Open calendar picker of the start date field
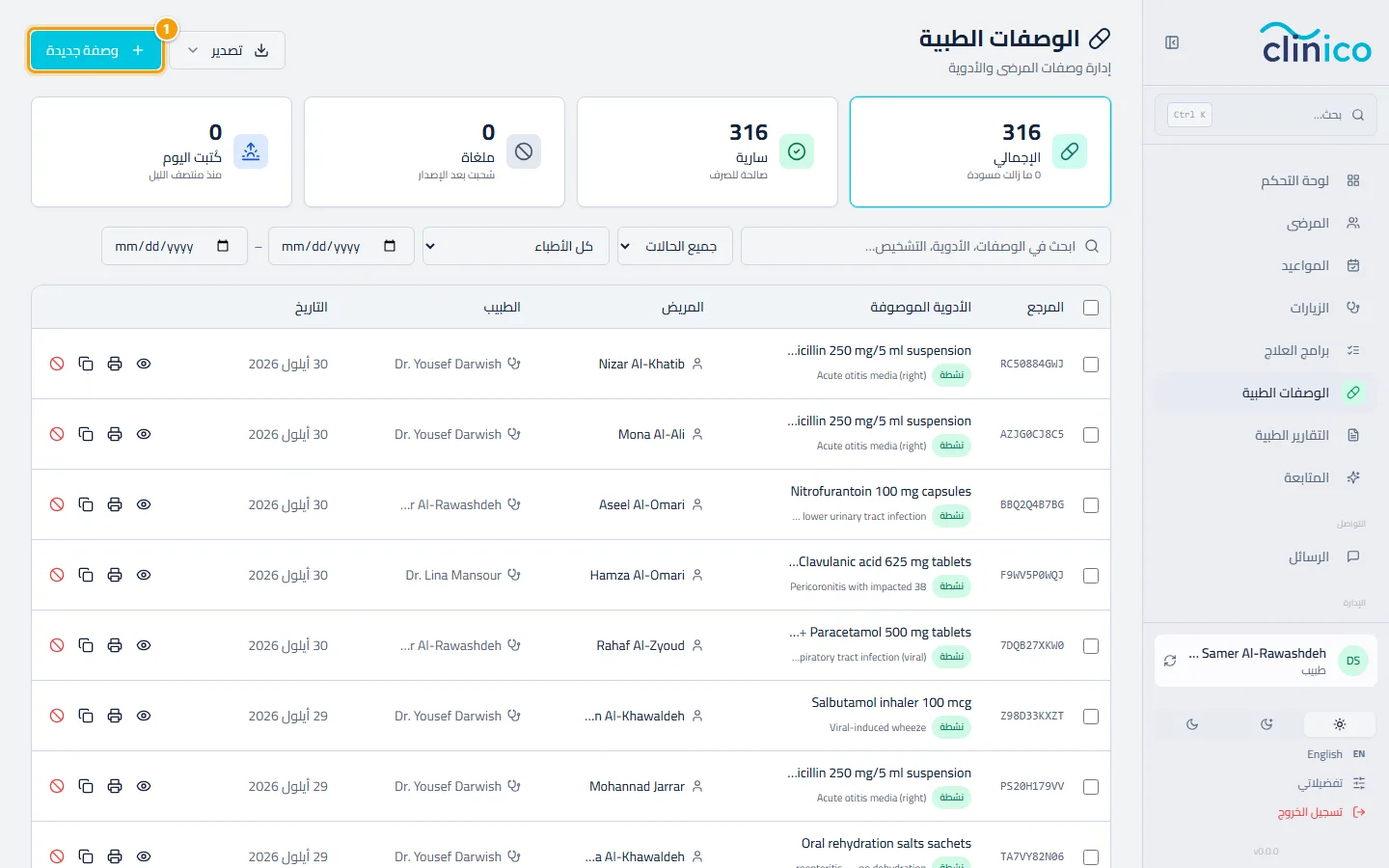This screenshot has width=1389, height=868. click(390, 246)
